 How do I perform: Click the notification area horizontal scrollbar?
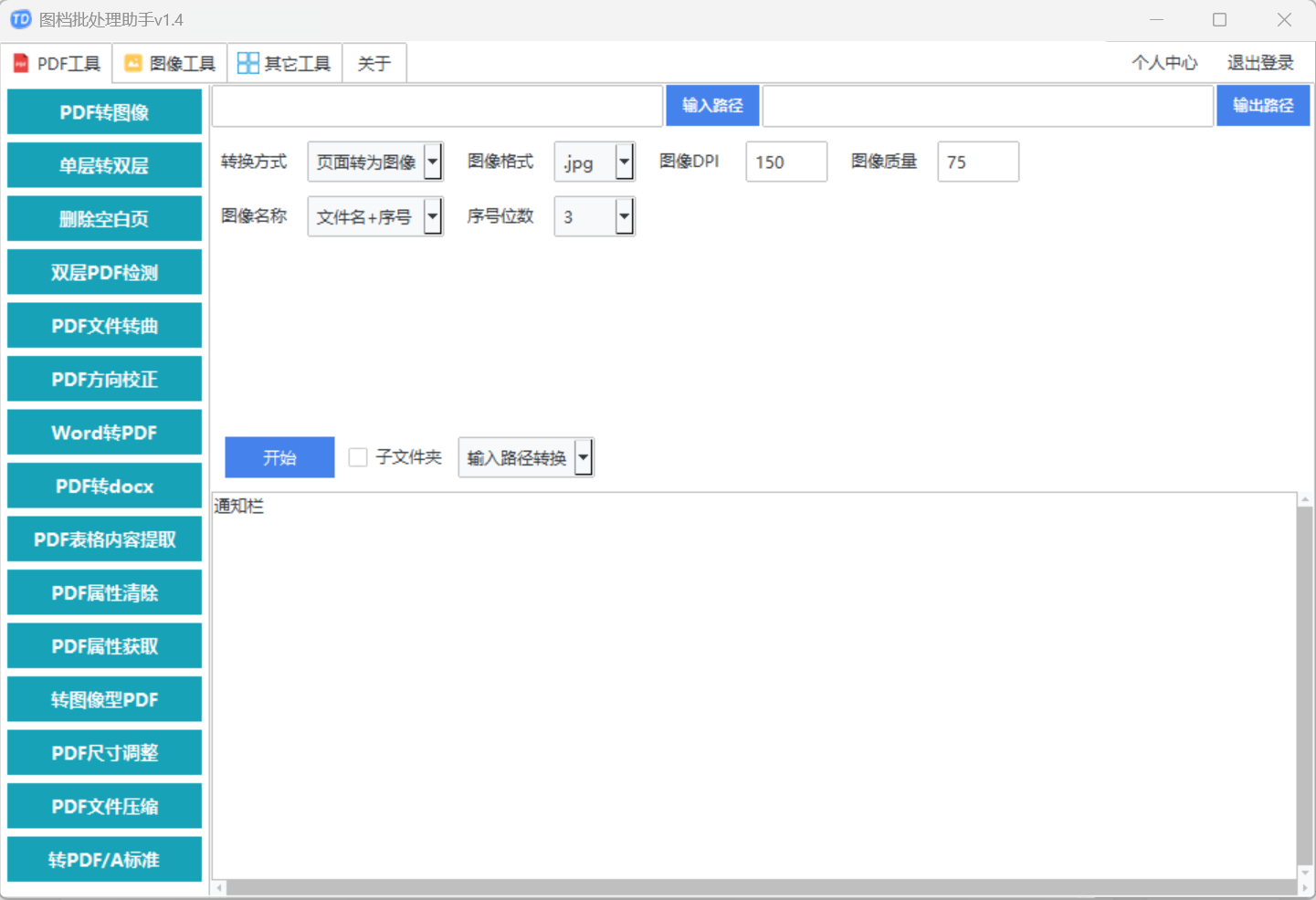pos(762,887)
